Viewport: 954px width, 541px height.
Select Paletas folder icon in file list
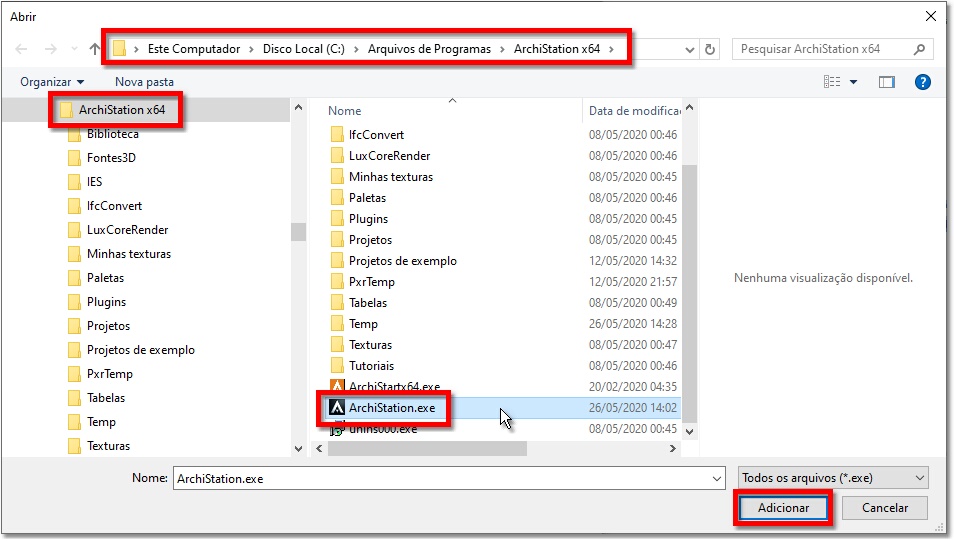click(337, 198)
